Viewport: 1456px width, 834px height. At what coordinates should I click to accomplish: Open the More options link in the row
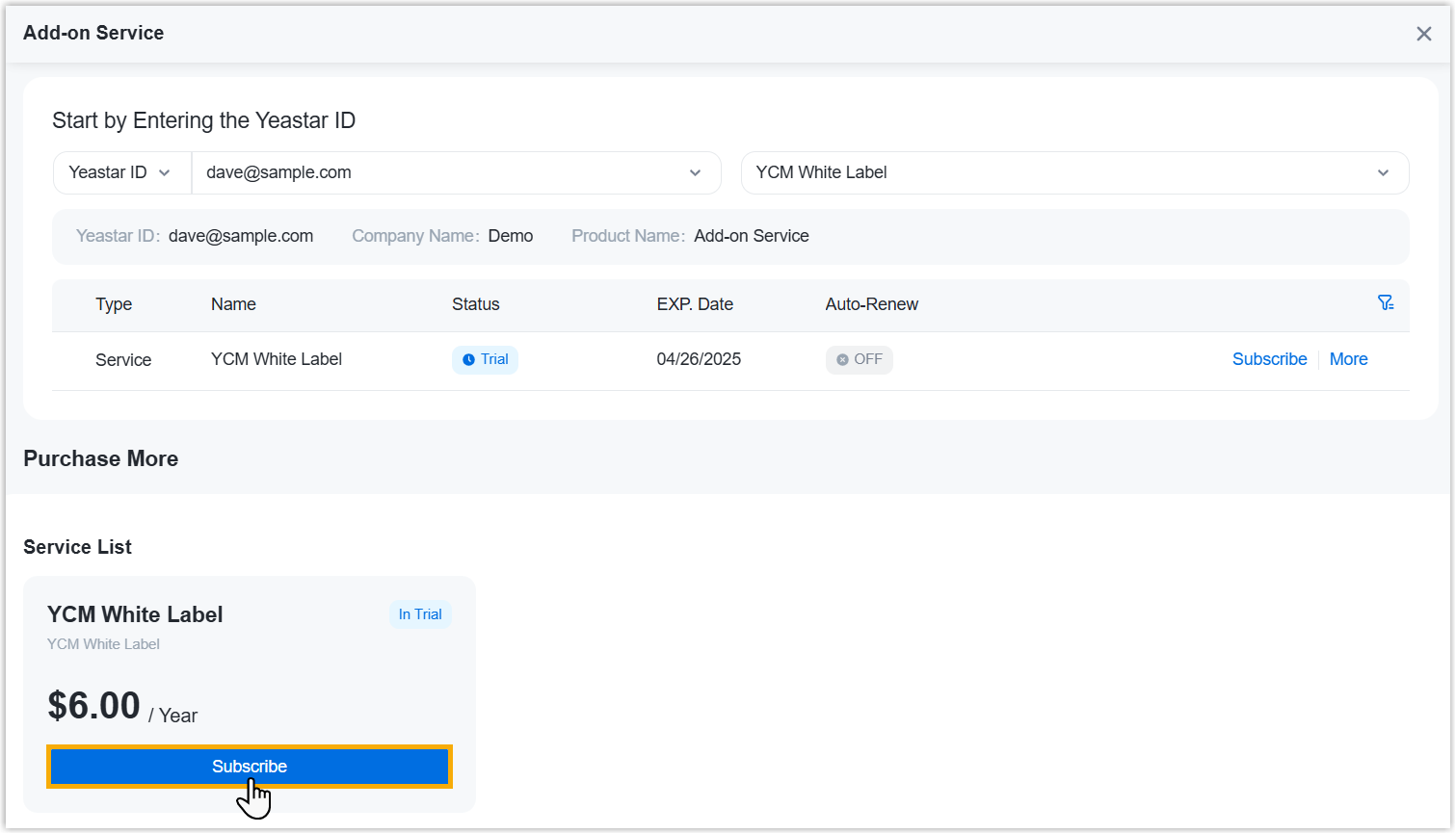[1348, 359]
